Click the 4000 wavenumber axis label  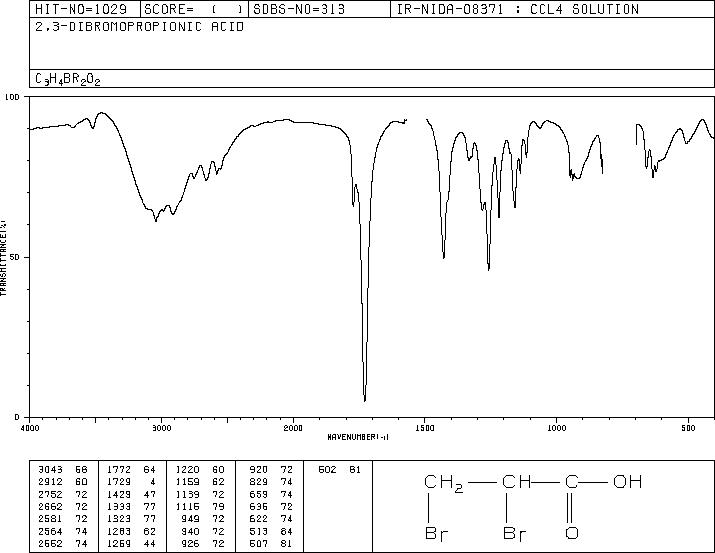point(30,428)
